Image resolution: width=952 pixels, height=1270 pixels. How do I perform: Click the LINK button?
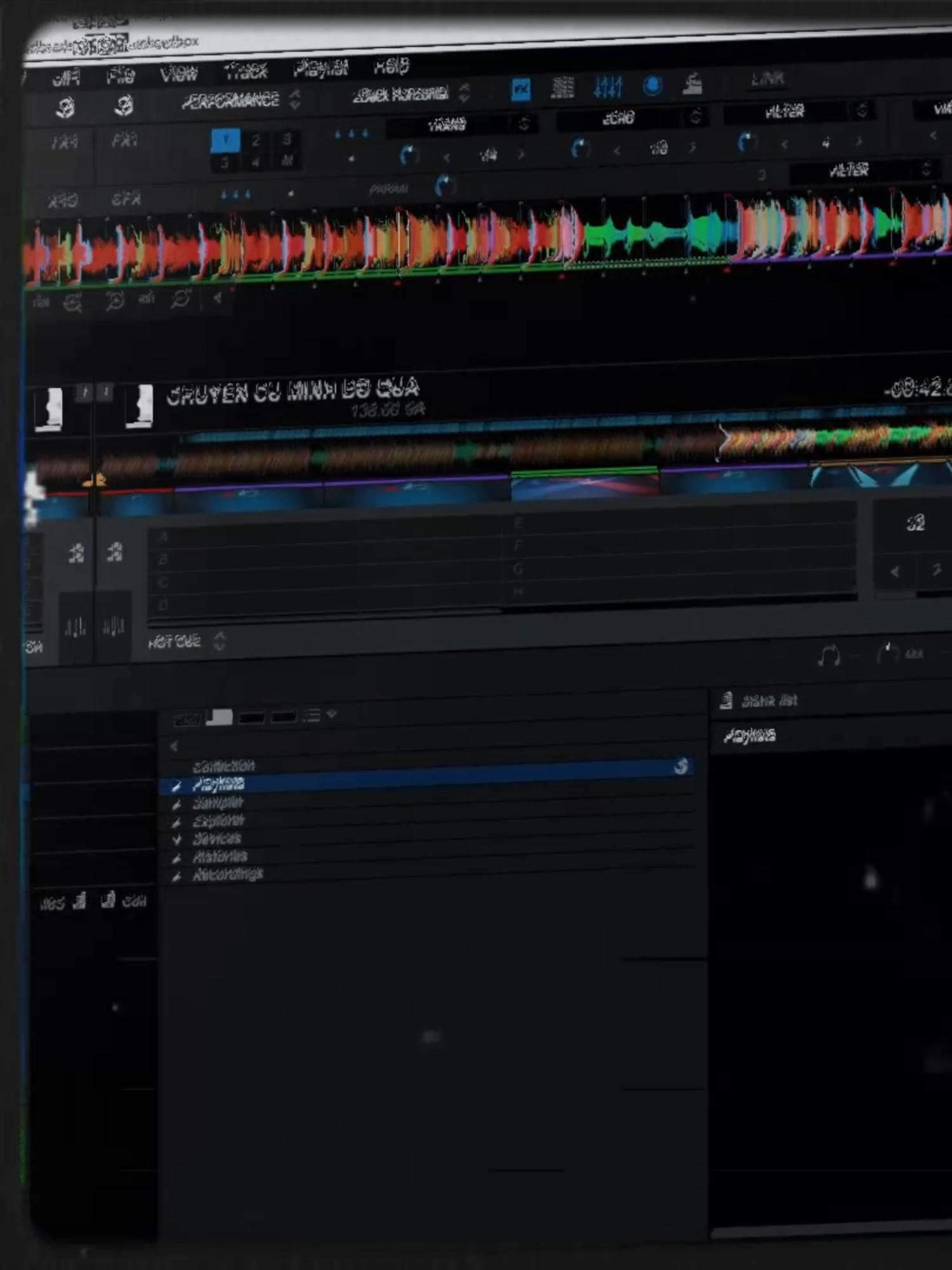[x=768, y=79]
